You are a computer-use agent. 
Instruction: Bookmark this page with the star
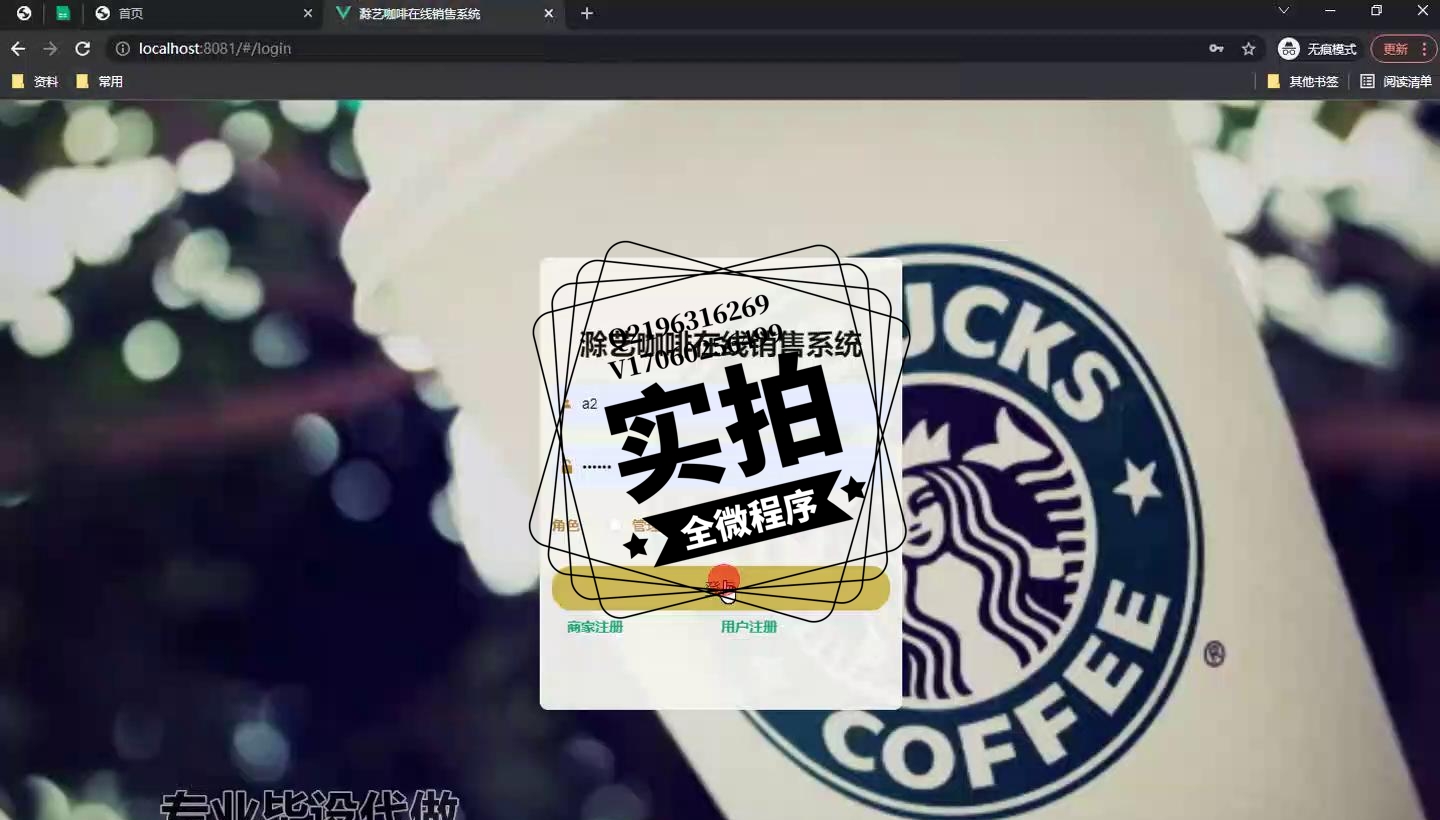coord(1248,48)
